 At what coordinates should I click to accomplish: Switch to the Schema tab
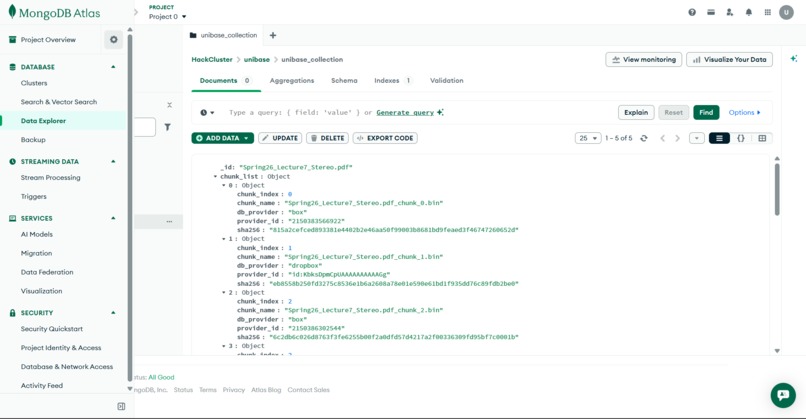pos(344,81)
